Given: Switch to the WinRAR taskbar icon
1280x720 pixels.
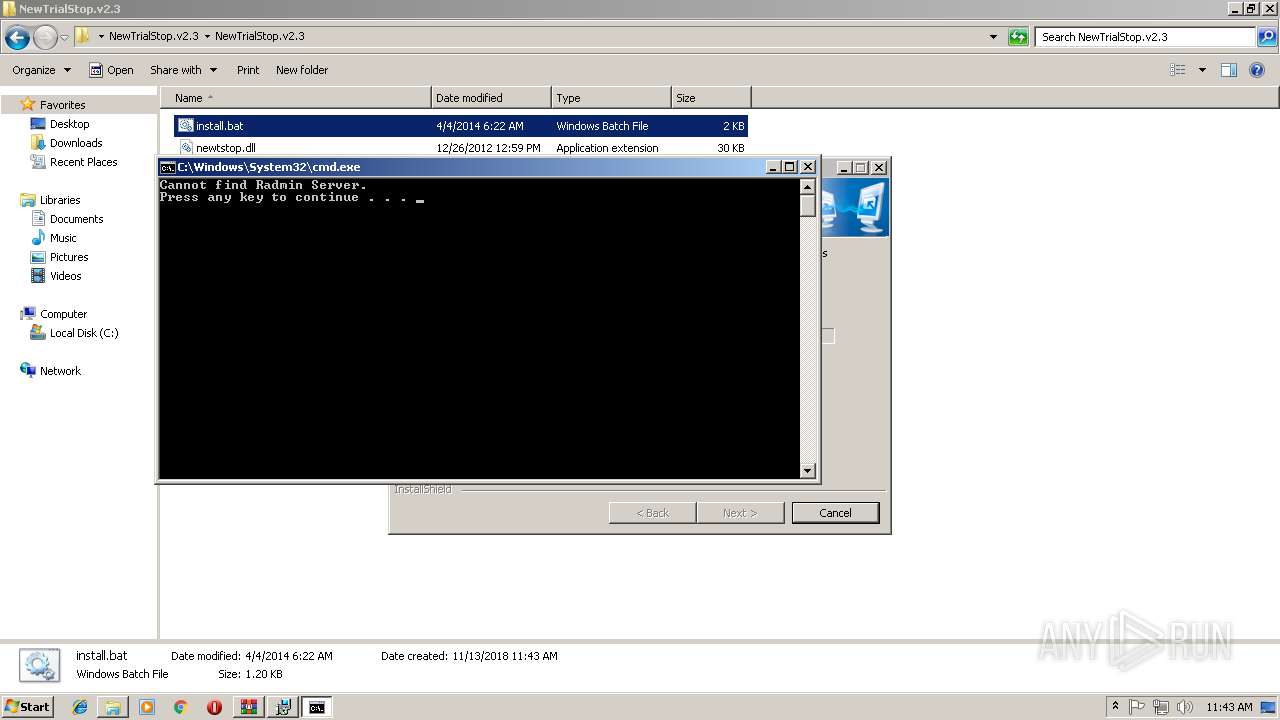Looking at the screenshot, I should point(248,707).
